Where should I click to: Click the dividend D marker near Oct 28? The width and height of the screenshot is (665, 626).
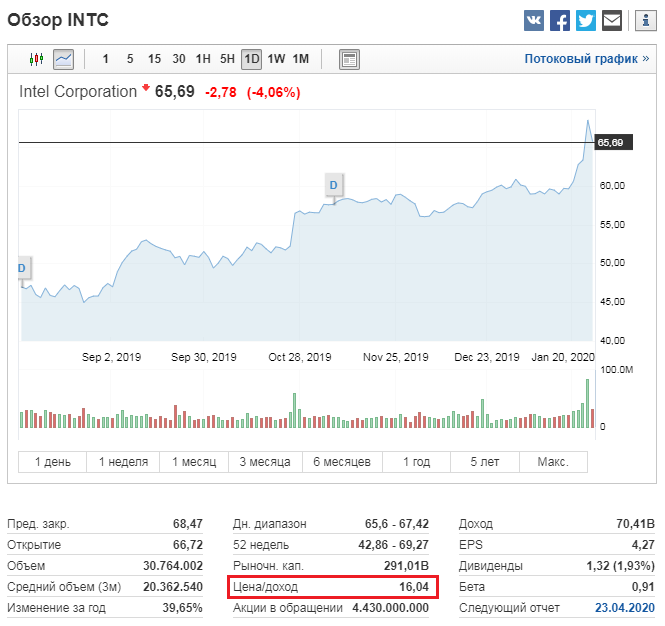pos(334,185)
